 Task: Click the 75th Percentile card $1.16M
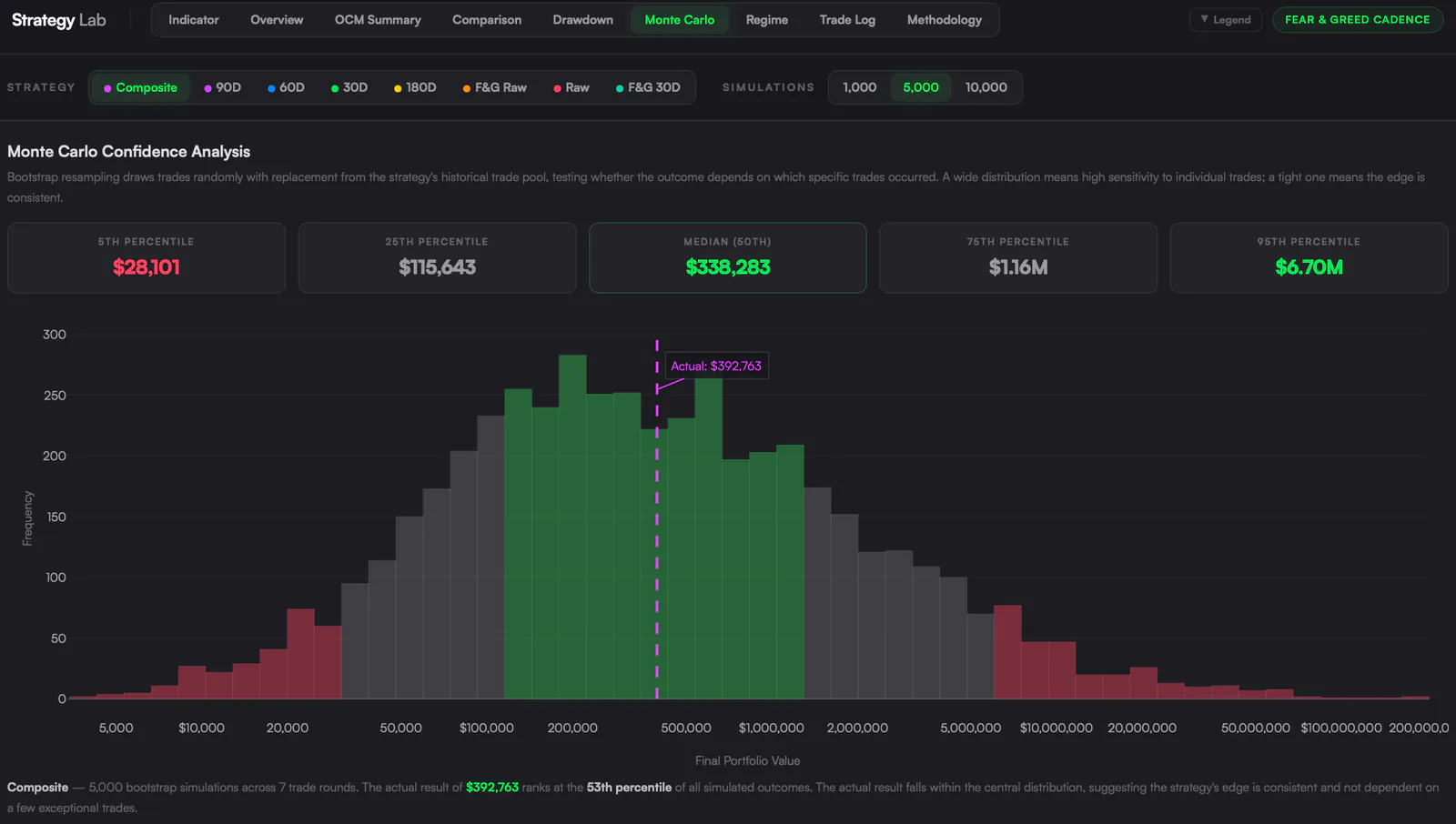[1018, 257]
